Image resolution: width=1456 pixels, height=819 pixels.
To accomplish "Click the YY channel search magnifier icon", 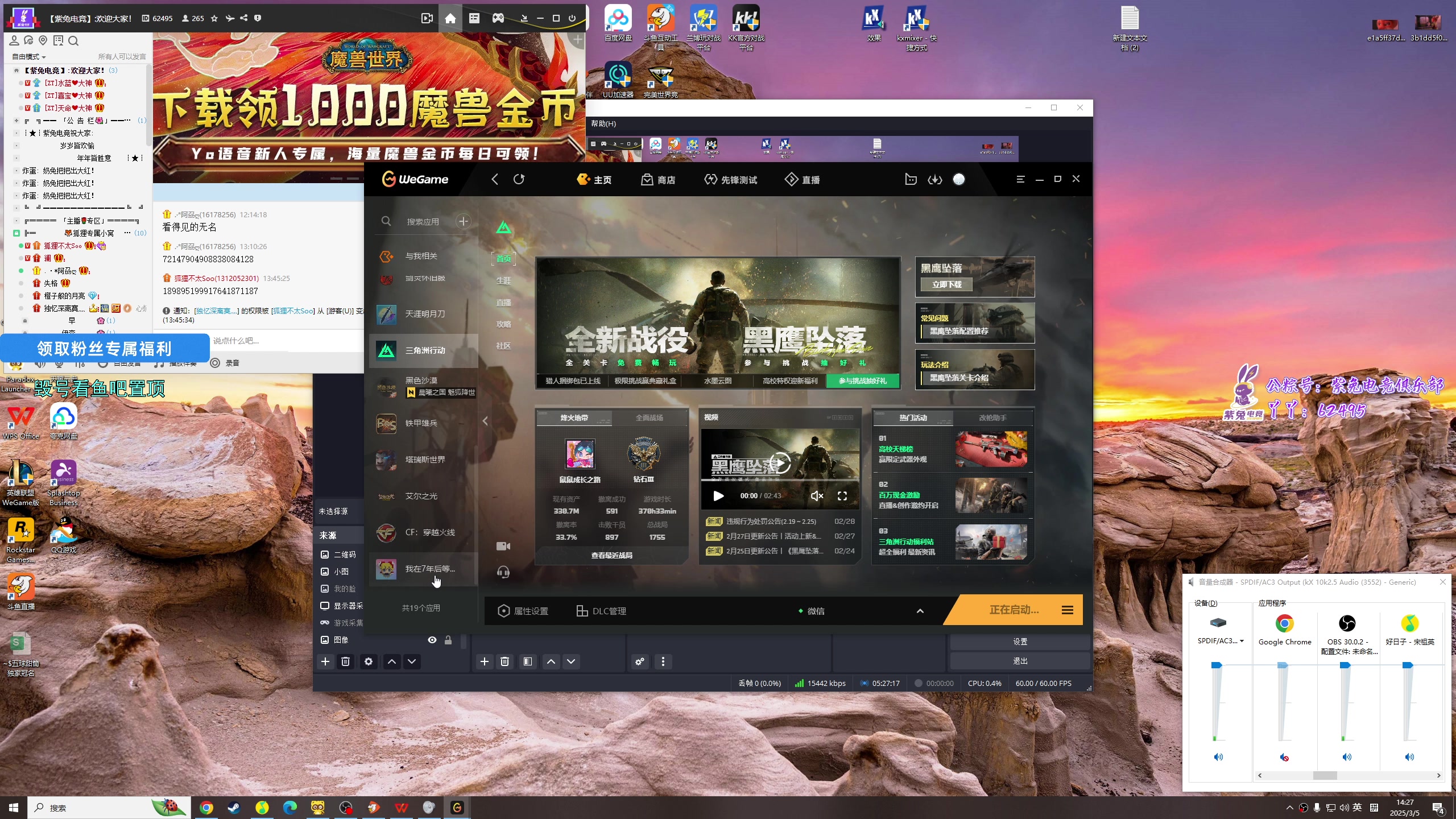I will [x=73, y=40].
